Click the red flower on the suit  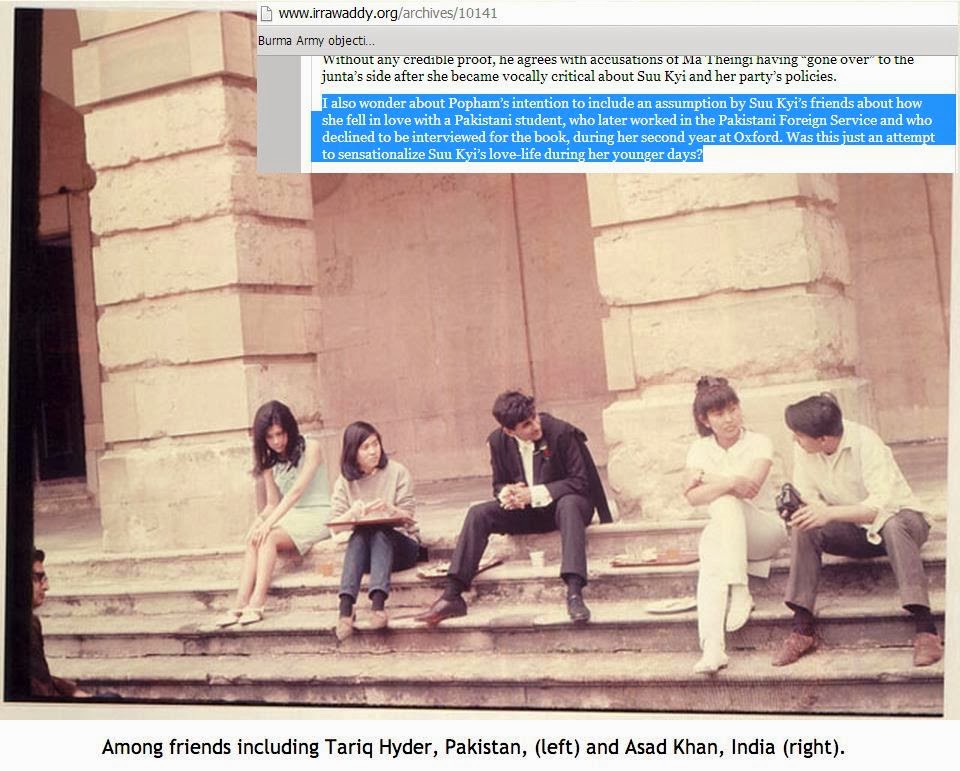(x=545, y=453)
